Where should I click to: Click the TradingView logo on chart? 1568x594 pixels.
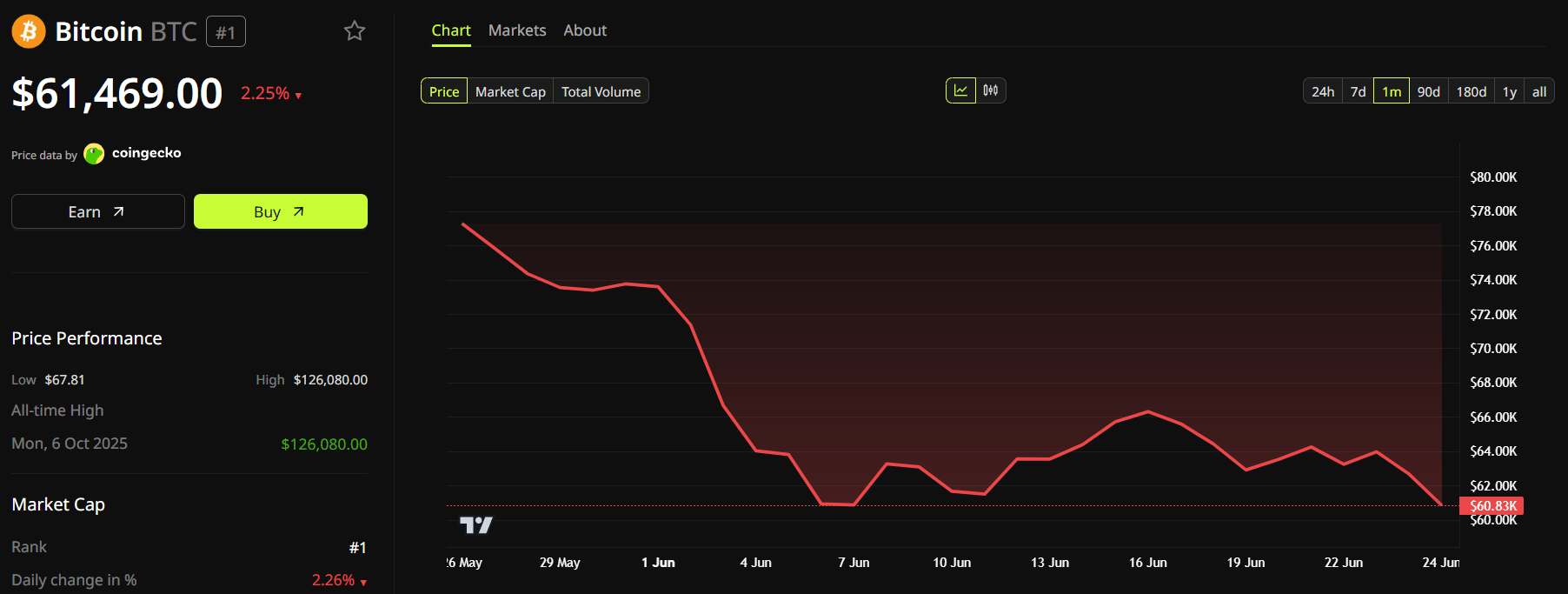click(x=476, y=524)
